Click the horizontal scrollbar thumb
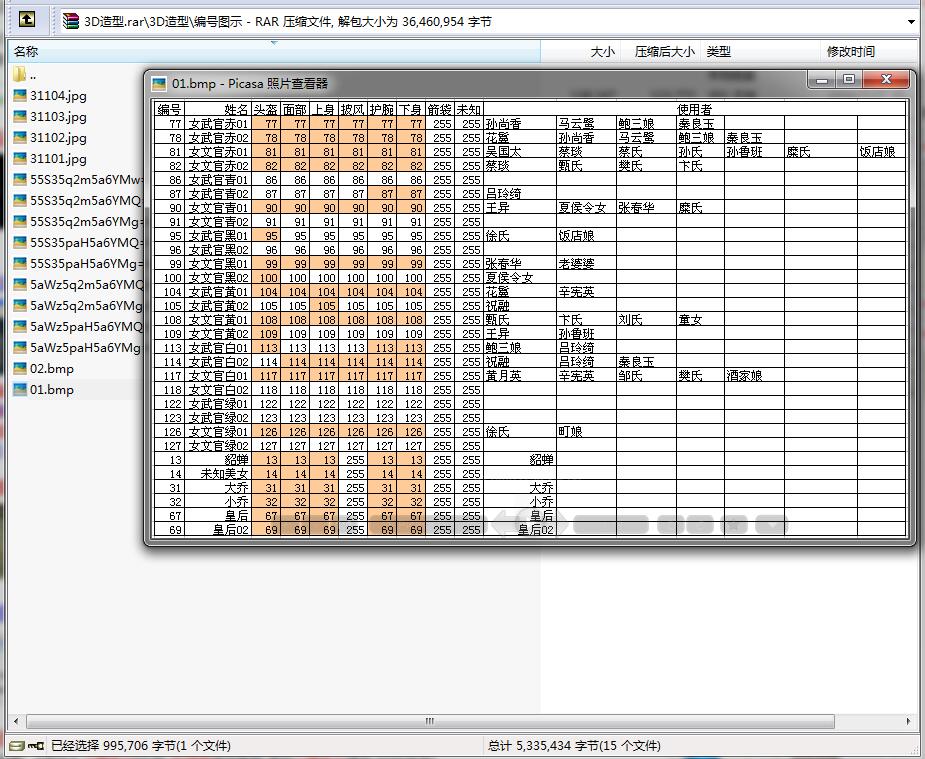 pos(430,721)
